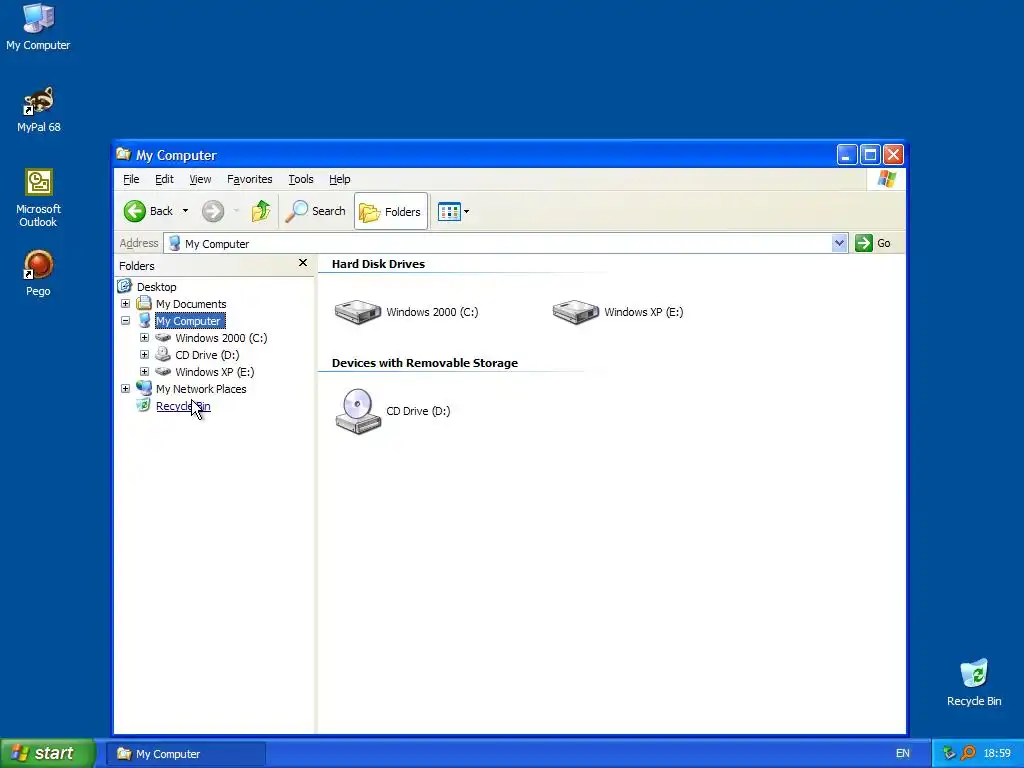
Task: Select Windows 2000 (C:) in tree
Action: (221, 338)
